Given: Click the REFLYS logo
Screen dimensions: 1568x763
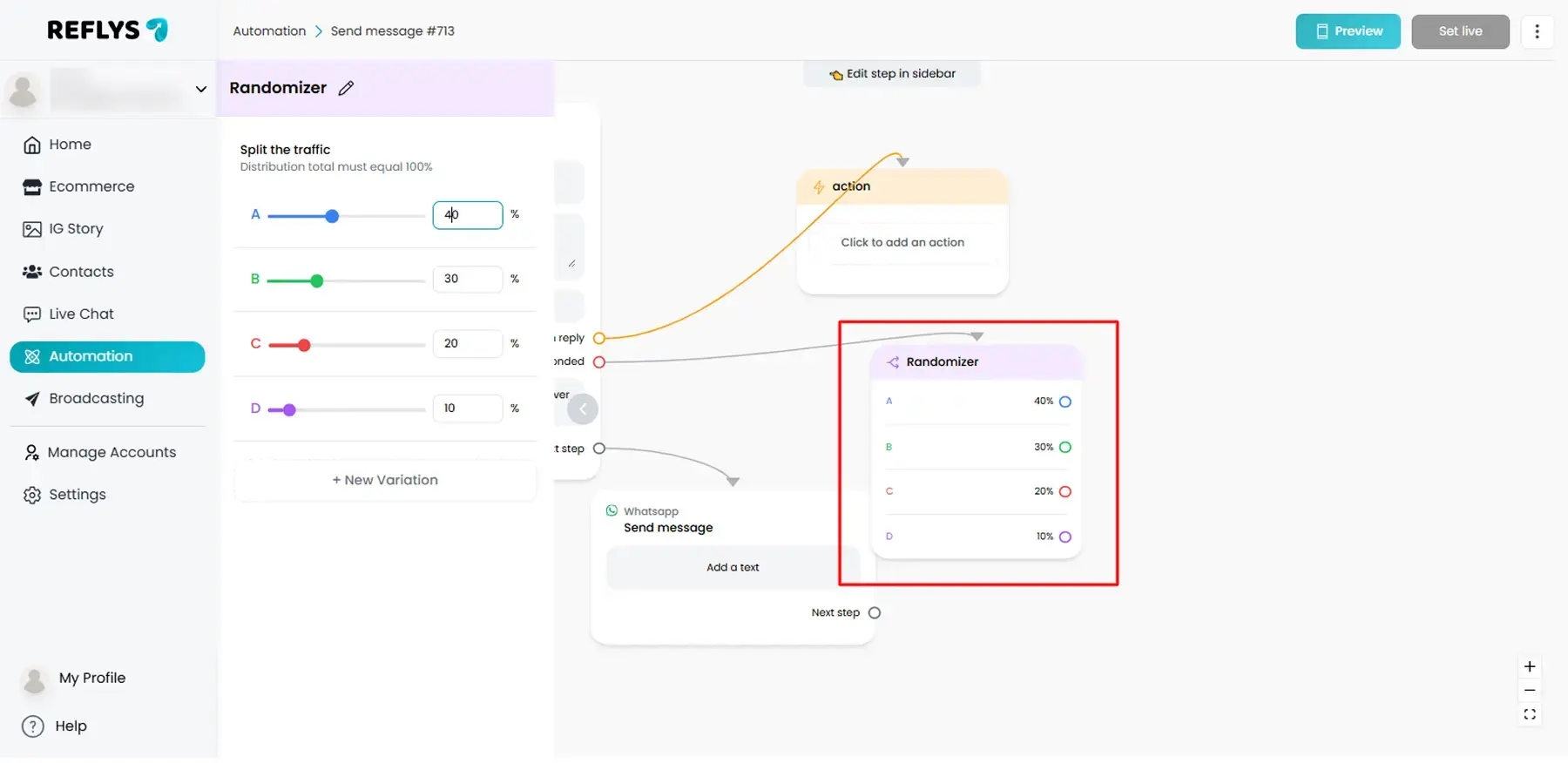Looking at the screenshot, I should pos(107,30).
